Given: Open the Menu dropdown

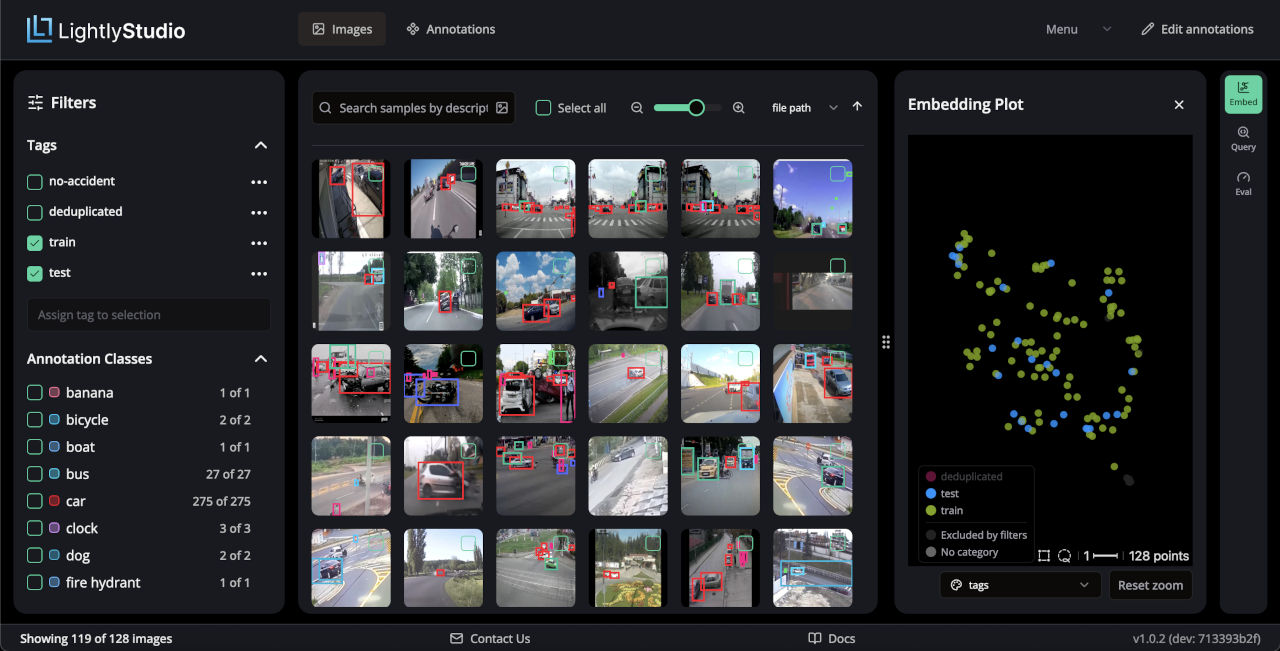Looking at the screenshot, I should coord(1078,30).
